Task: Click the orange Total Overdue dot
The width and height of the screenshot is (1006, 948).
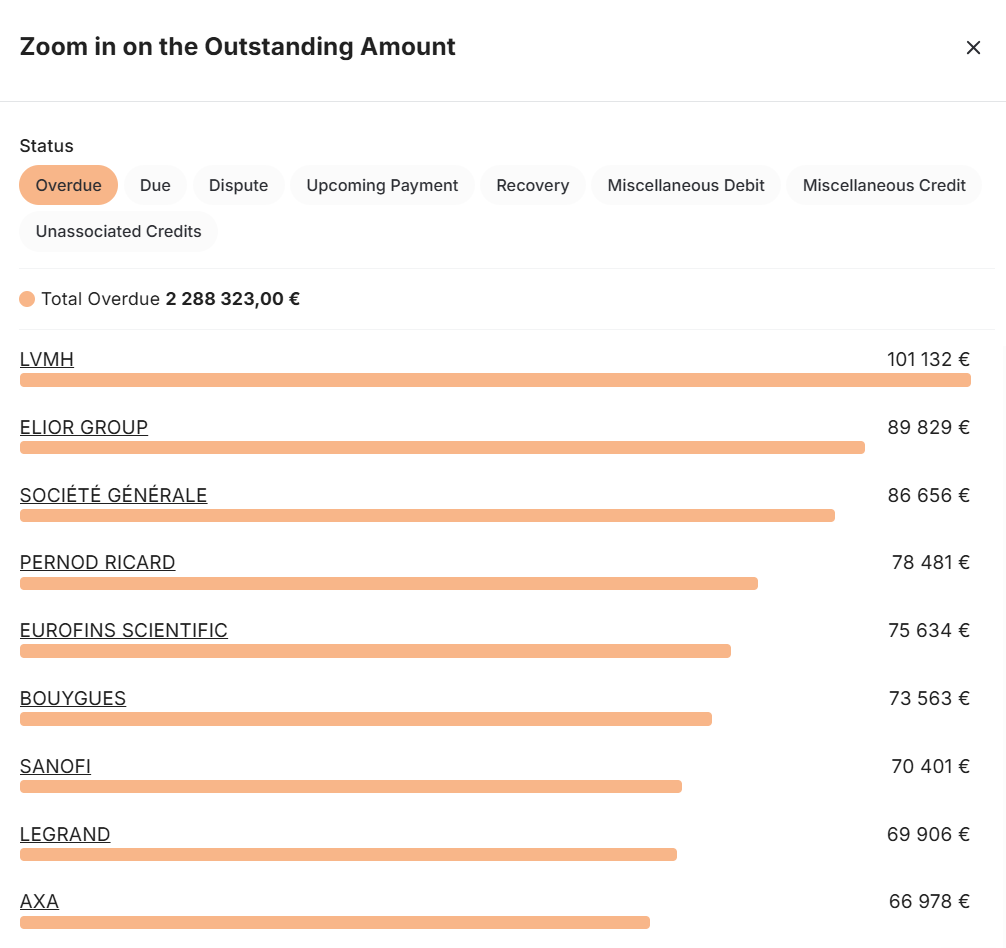Action: (x=27, y=300)
